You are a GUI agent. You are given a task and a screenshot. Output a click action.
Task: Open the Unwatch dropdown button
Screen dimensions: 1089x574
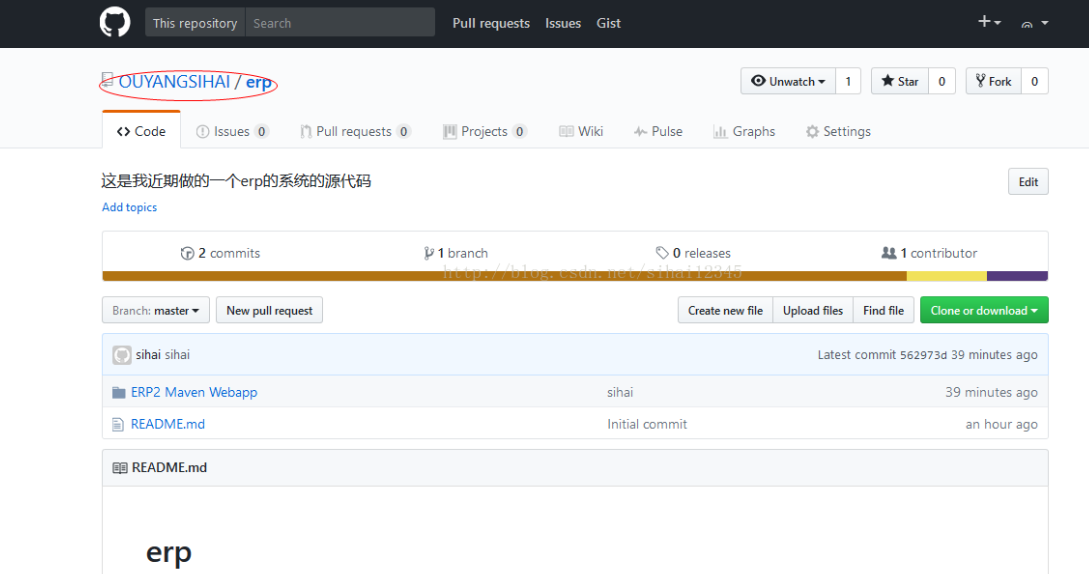788,81
